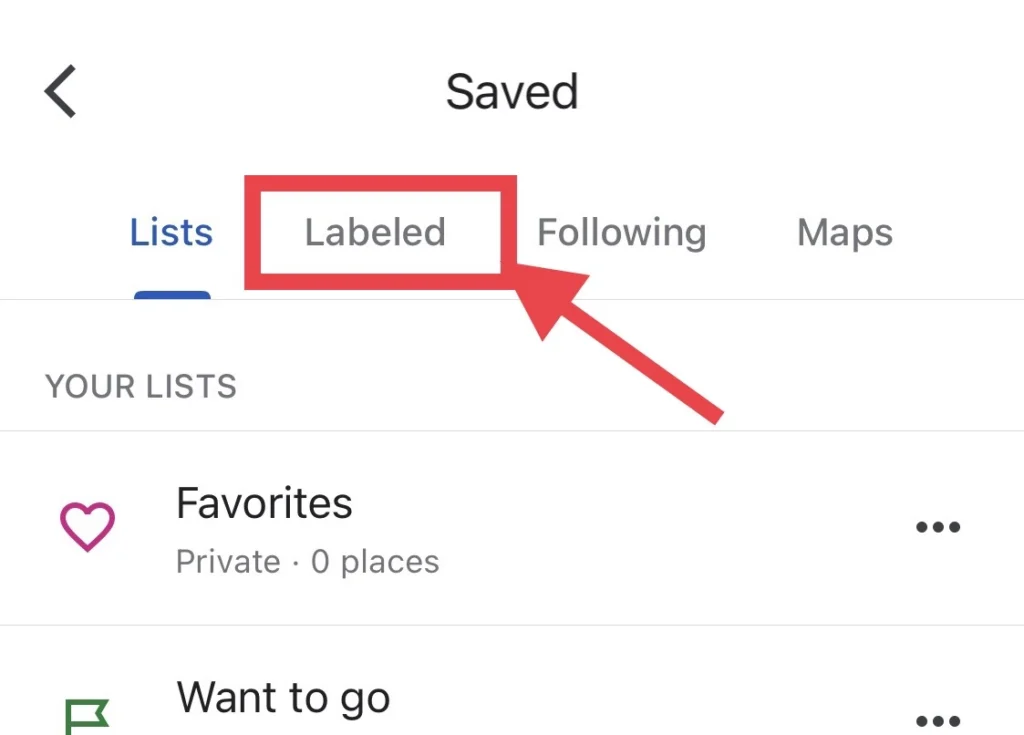Viewport: 1024px width, 735px height.
Task: Switch to the Following tab
Action: (622, 233)
